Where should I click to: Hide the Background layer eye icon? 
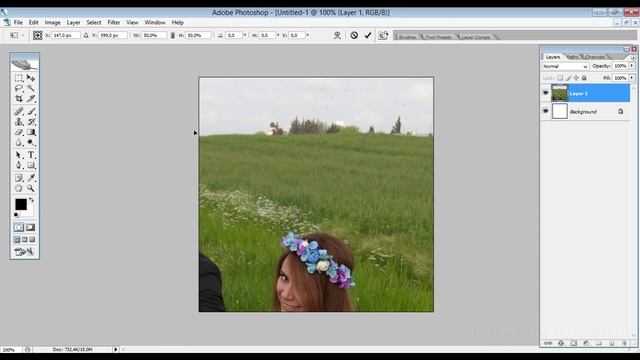[546, 111]
